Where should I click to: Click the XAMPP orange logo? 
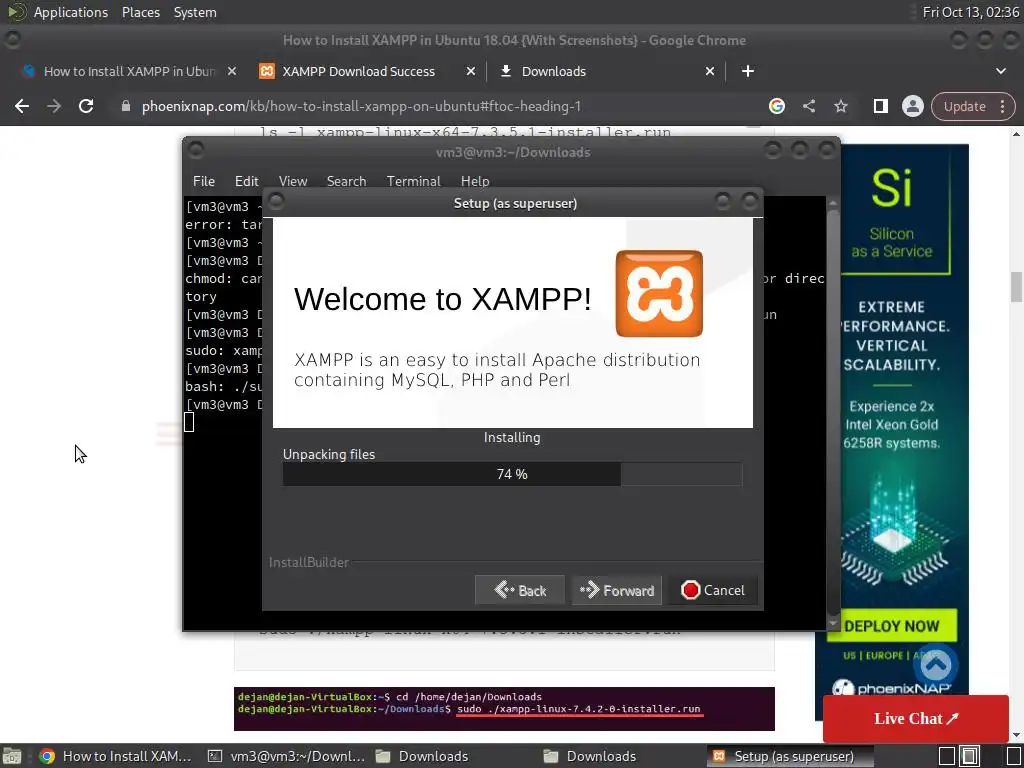[659, 293]
